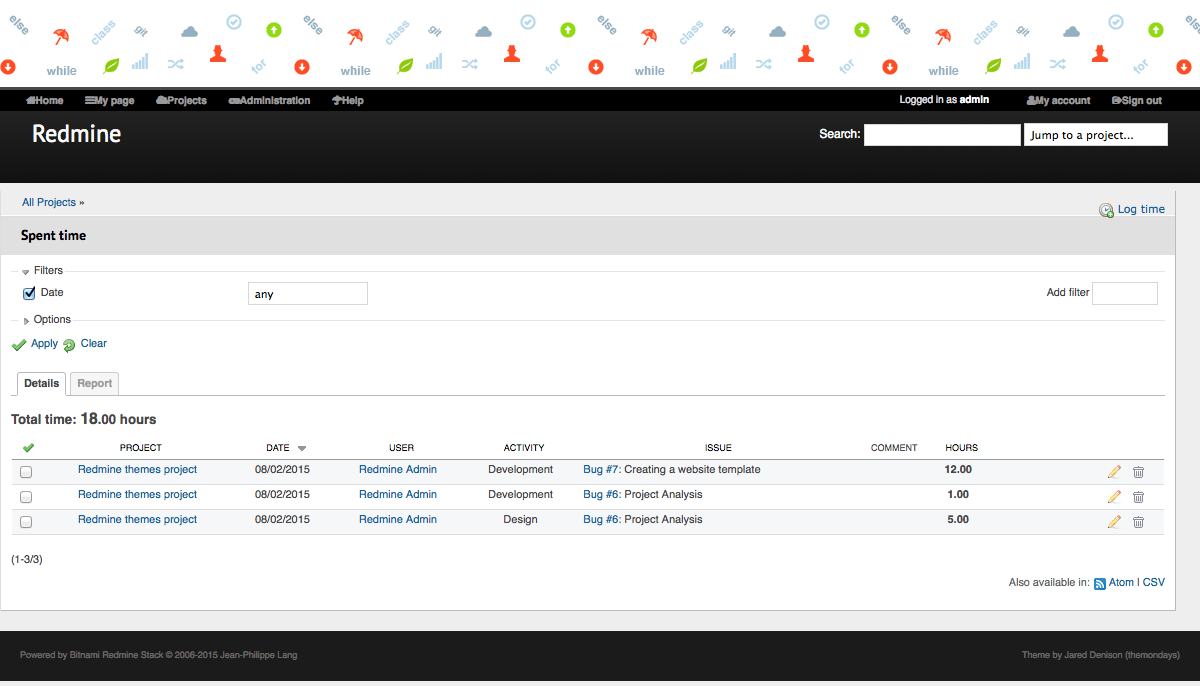Open My page from the top menu
Screen dimensions: 1200x686
pos(110,101)
